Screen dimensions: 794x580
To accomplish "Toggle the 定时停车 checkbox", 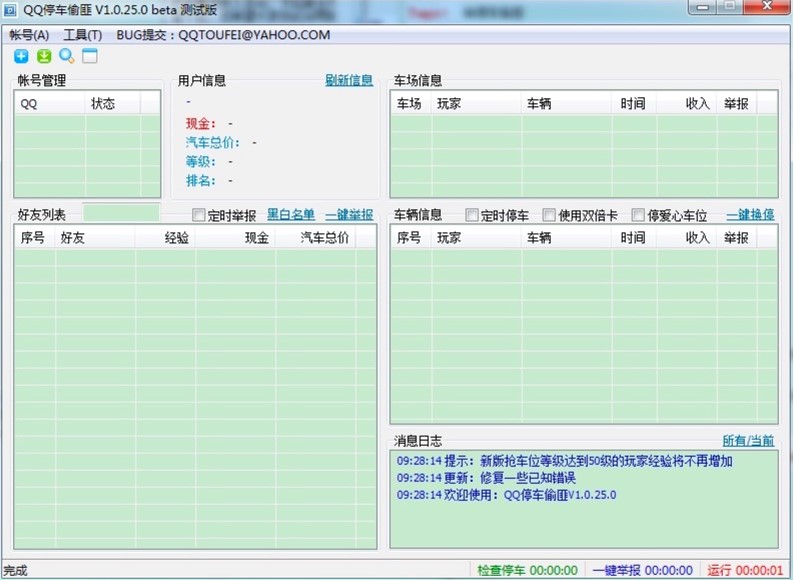I will 473,215.
